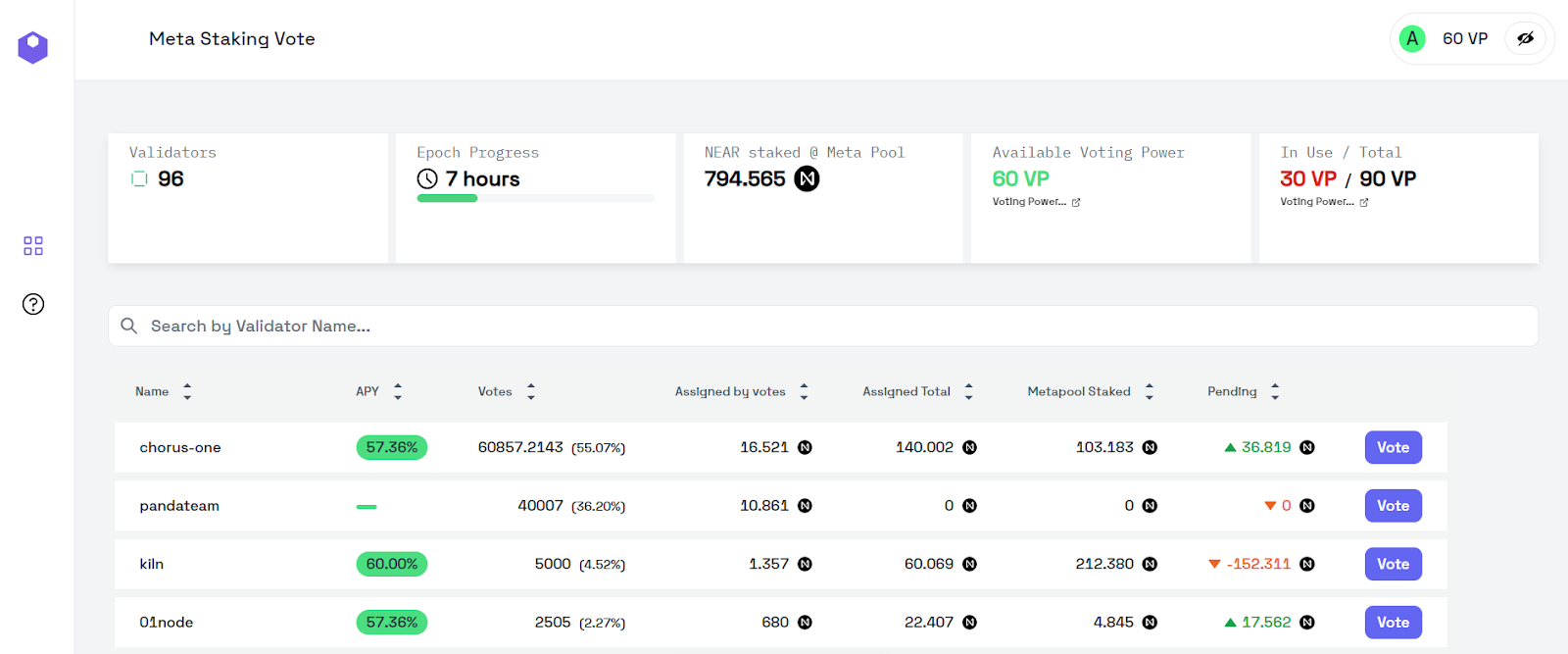Click NEAR icon beside chorus-one 103.183
Image resolution: width=1568 pixels, height=654 pixels.
(1150, 447)
